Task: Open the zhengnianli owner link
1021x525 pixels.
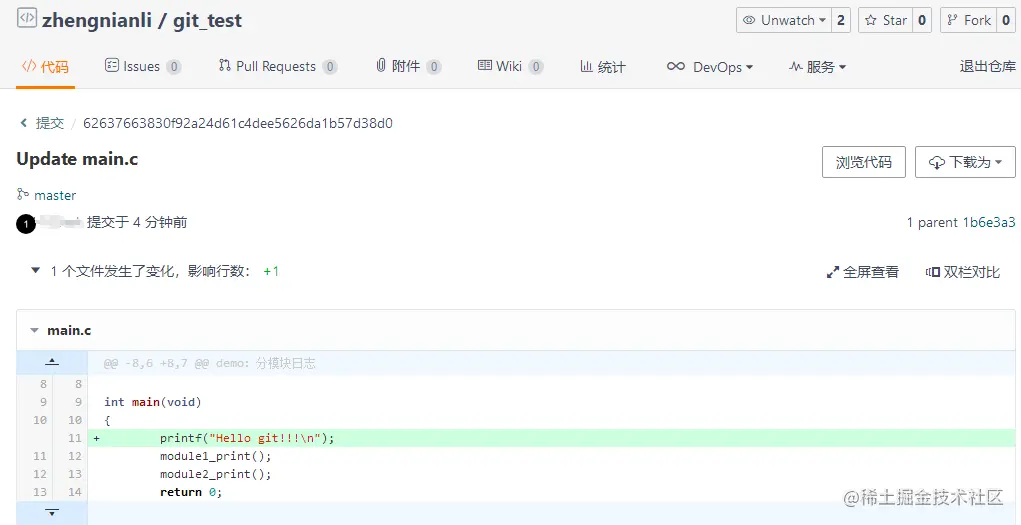Action: click(97, 20)
